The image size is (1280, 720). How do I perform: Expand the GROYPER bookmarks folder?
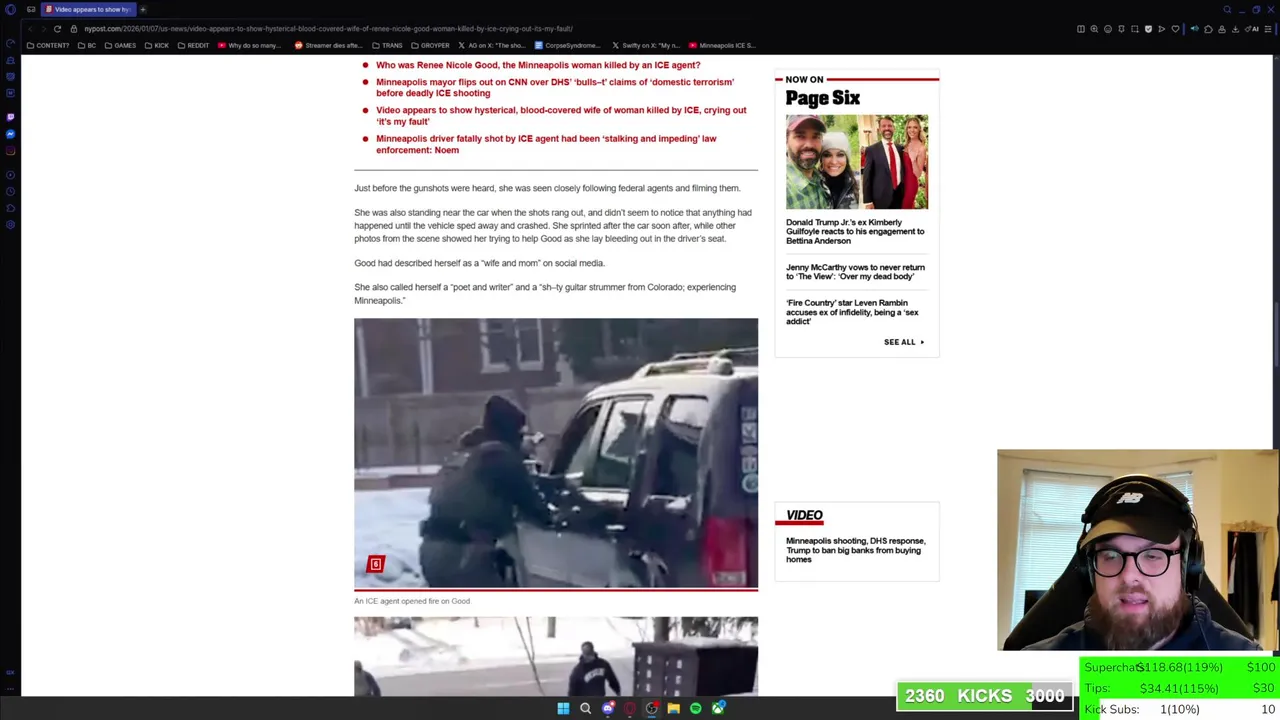430,45
